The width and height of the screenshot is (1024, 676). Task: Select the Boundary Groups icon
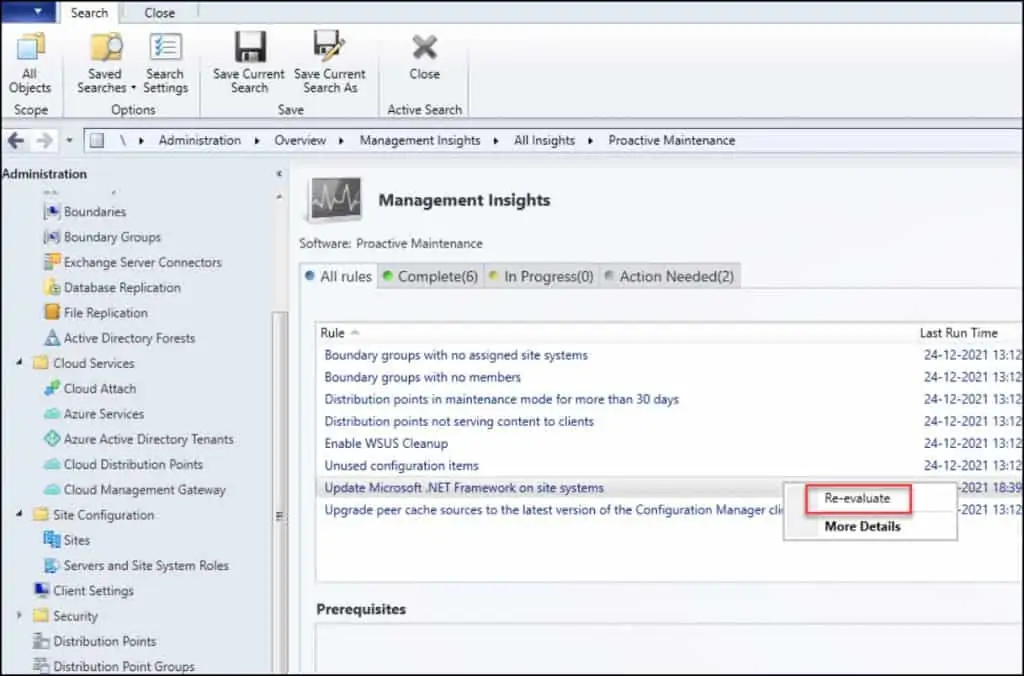tap(52, 237)
